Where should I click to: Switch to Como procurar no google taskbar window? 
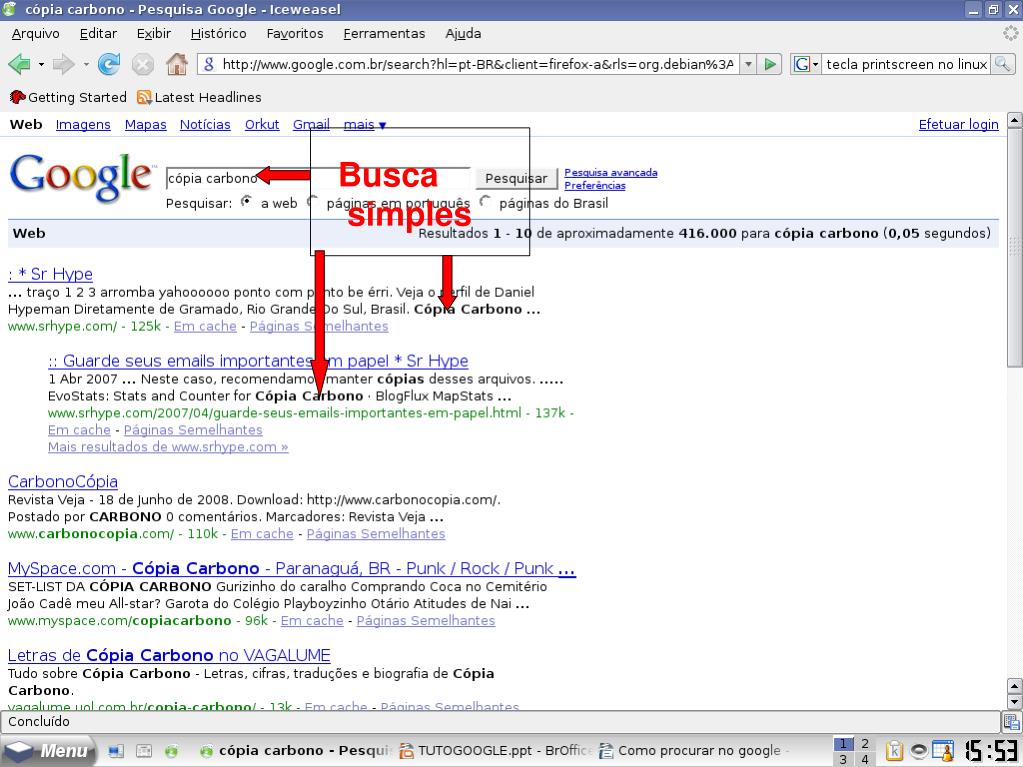tap(695, 751)
